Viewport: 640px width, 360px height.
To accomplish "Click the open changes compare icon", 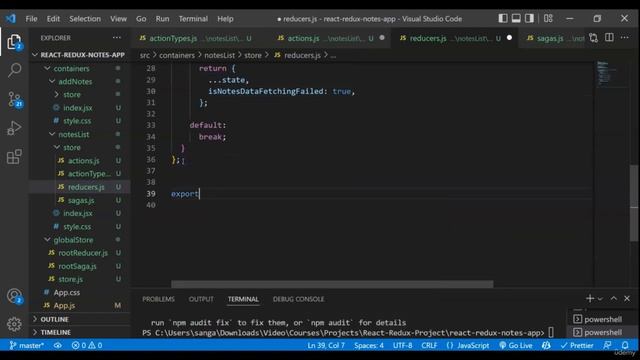I will [593, 38].
